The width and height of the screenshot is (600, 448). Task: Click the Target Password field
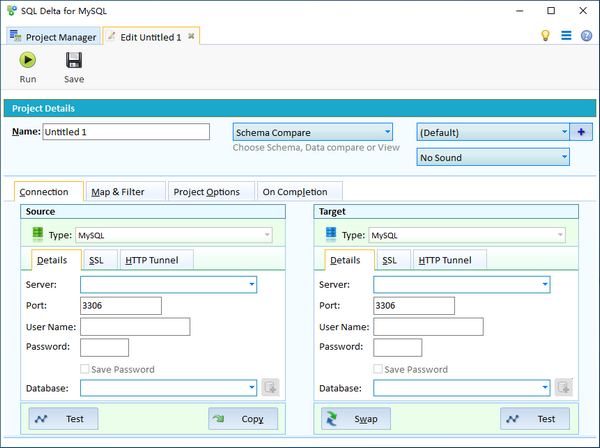[398, 347]
